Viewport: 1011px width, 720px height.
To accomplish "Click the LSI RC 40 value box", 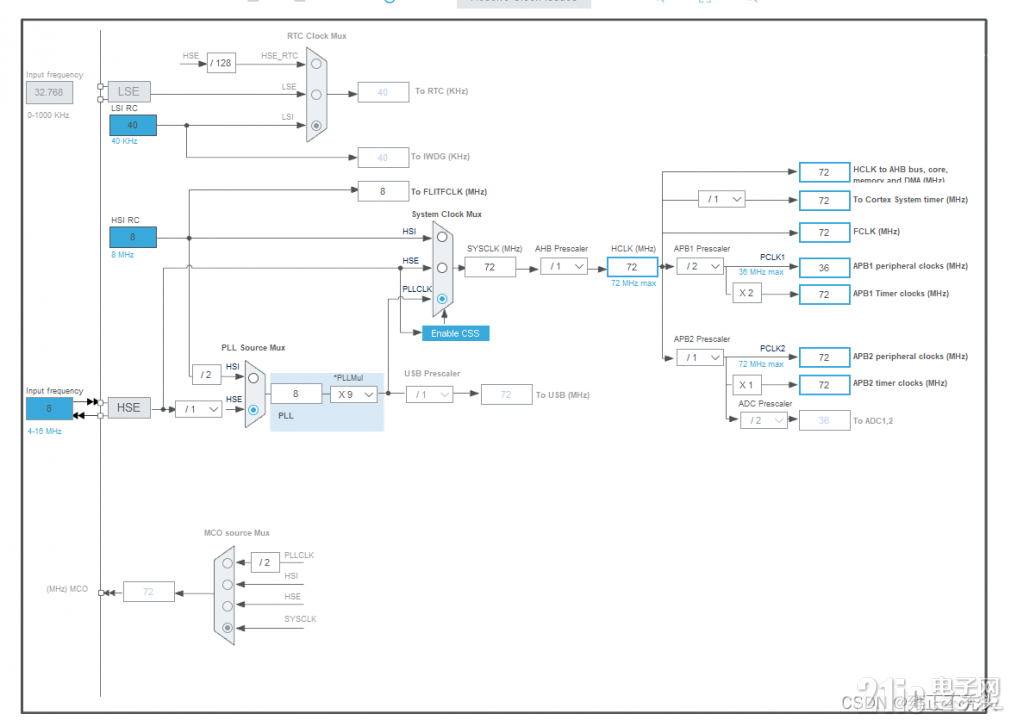I will pos(133,125).
